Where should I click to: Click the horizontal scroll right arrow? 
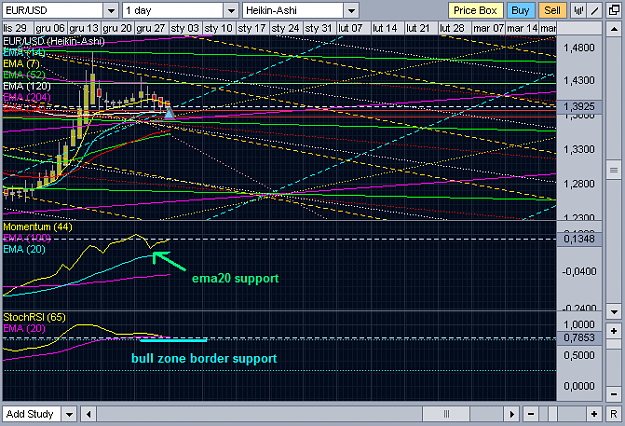pos(512,414)
